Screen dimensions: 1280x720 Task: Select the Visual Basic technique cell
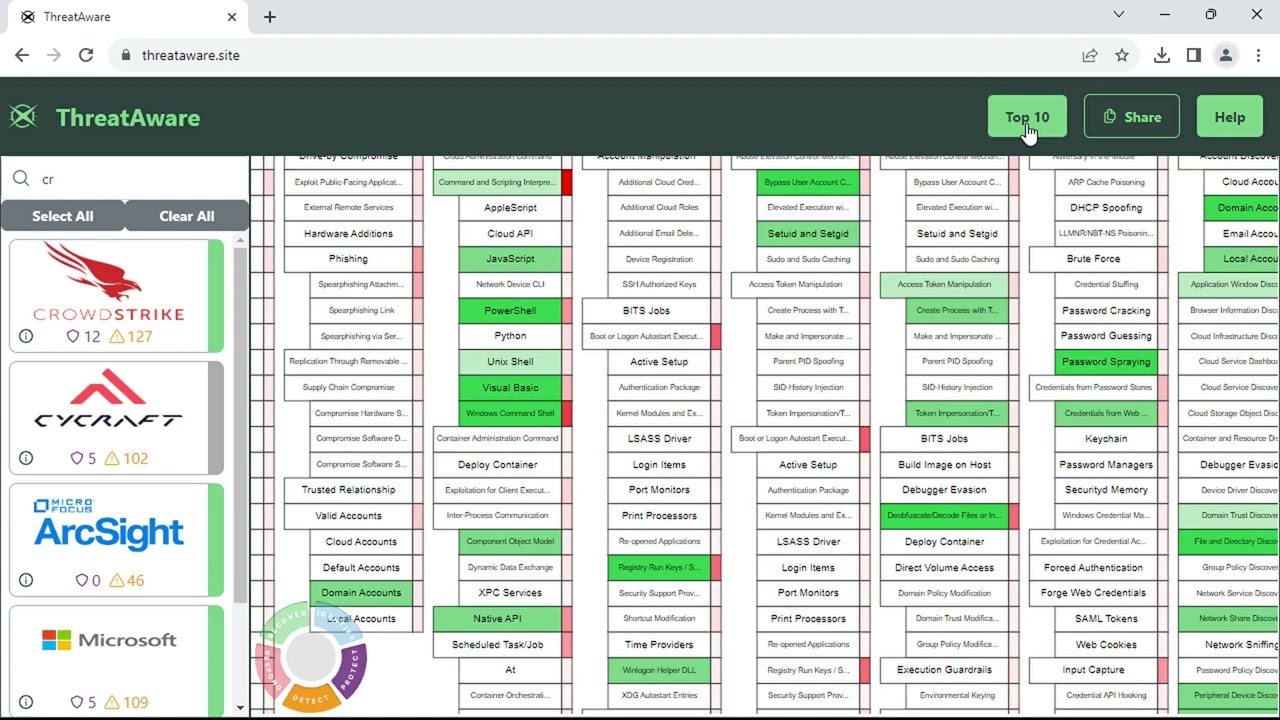pos(510,387)
